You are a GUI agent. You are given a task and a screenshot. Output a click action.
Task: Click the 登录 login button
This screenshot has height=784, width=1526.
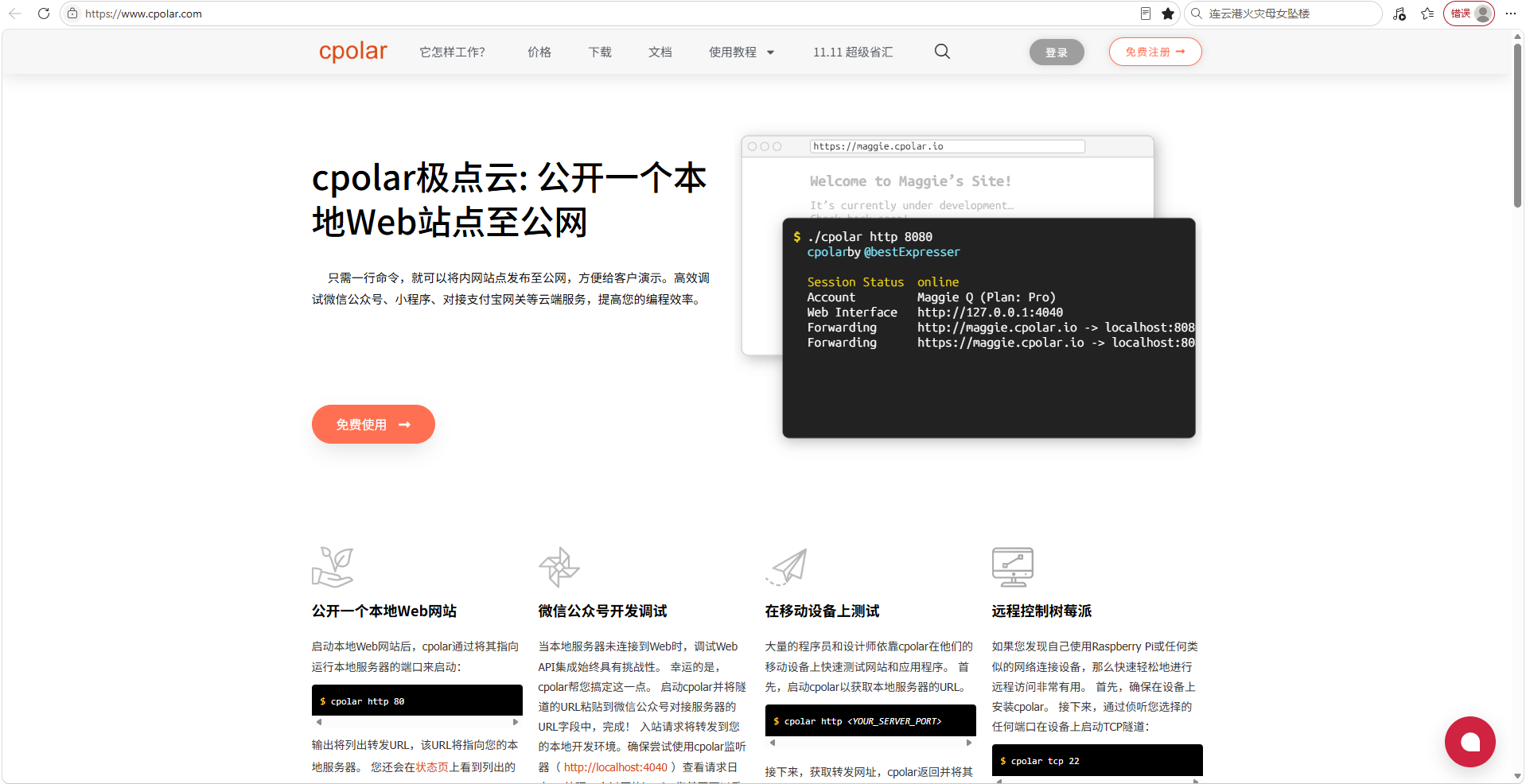pyautogui.click(x=1057, y=52)
